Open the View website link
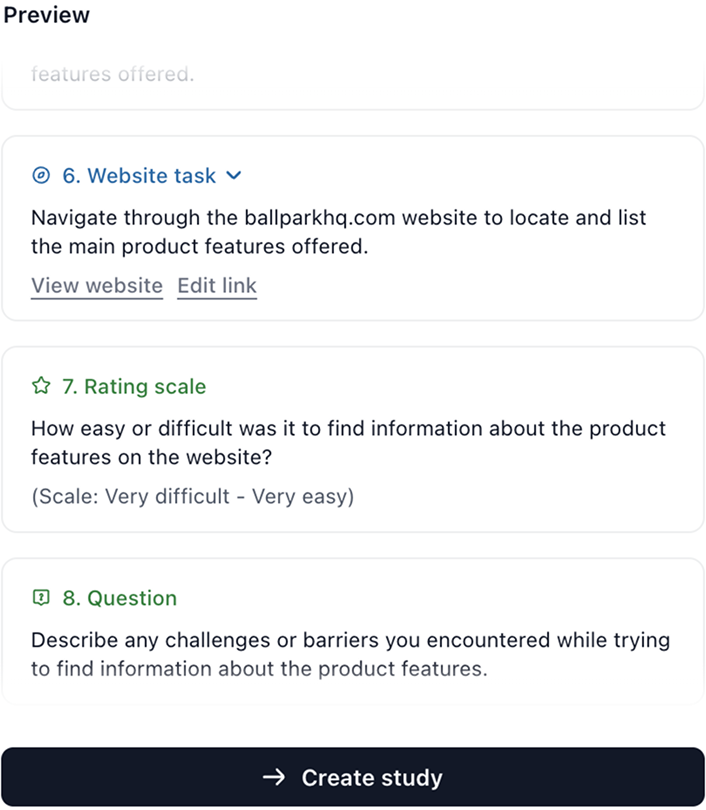The height and width of the screenshot is (810, 706). pos(97,286)
